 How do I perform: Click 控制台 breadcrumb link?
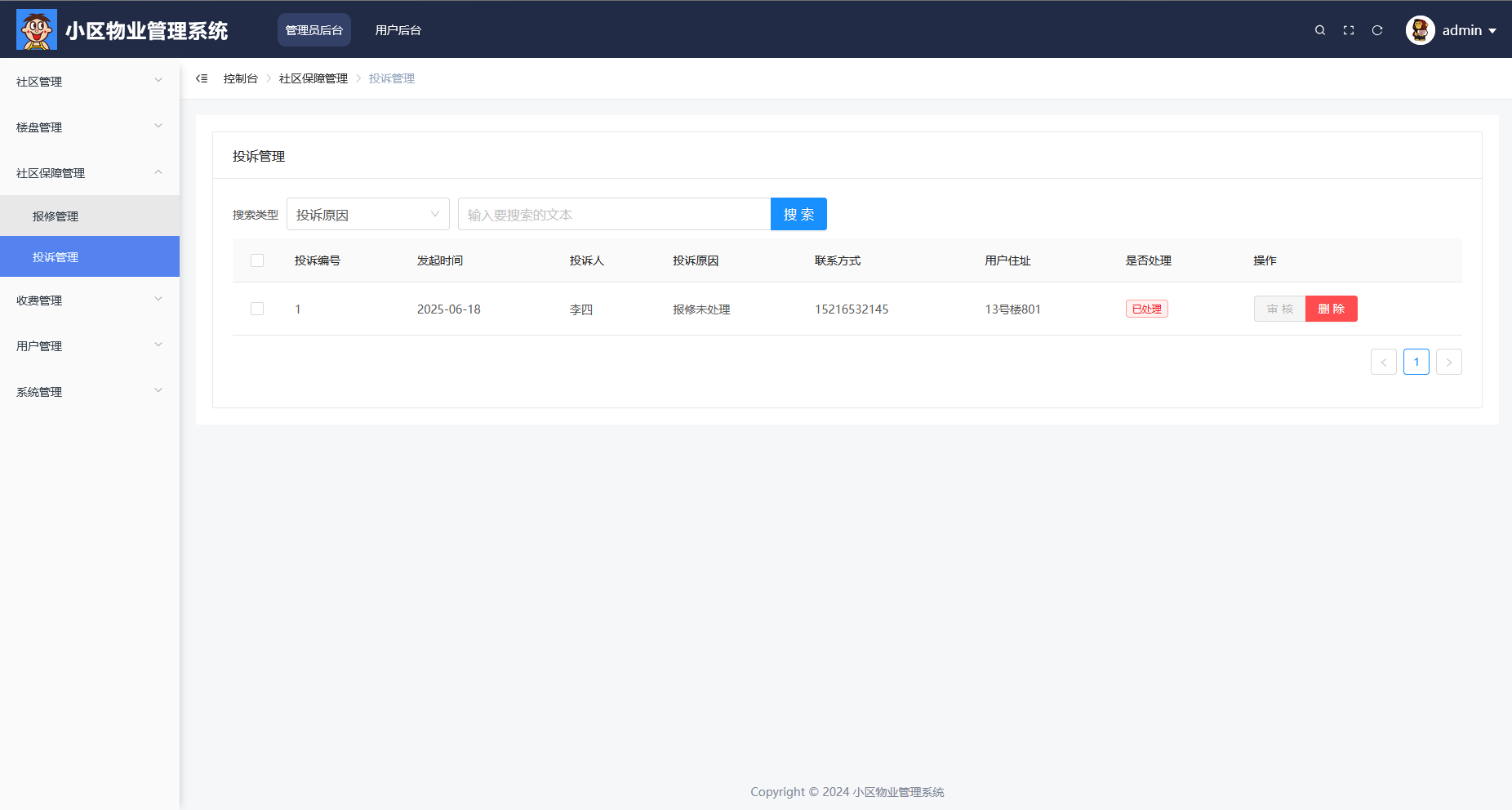pyautogui.click(x=241, y=78)
